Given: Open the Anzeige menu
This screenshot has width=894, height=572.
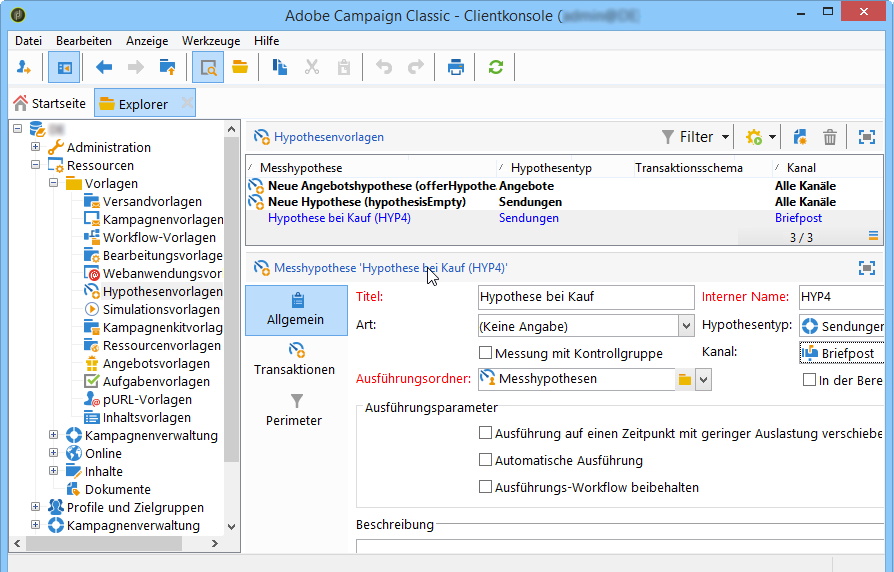Looking at the screenshot, I should coord(147,41).
